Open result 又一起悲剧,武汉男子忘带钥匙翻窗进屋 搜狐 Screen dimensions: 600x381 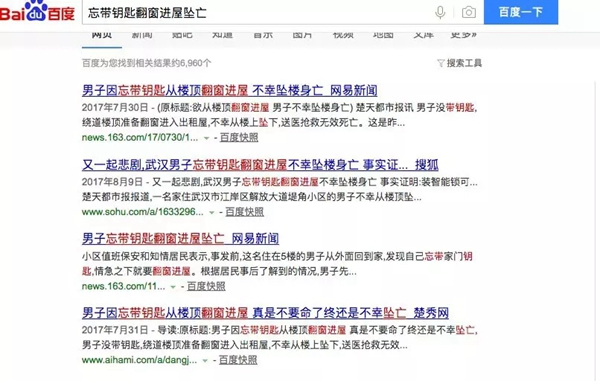point(260,165)
